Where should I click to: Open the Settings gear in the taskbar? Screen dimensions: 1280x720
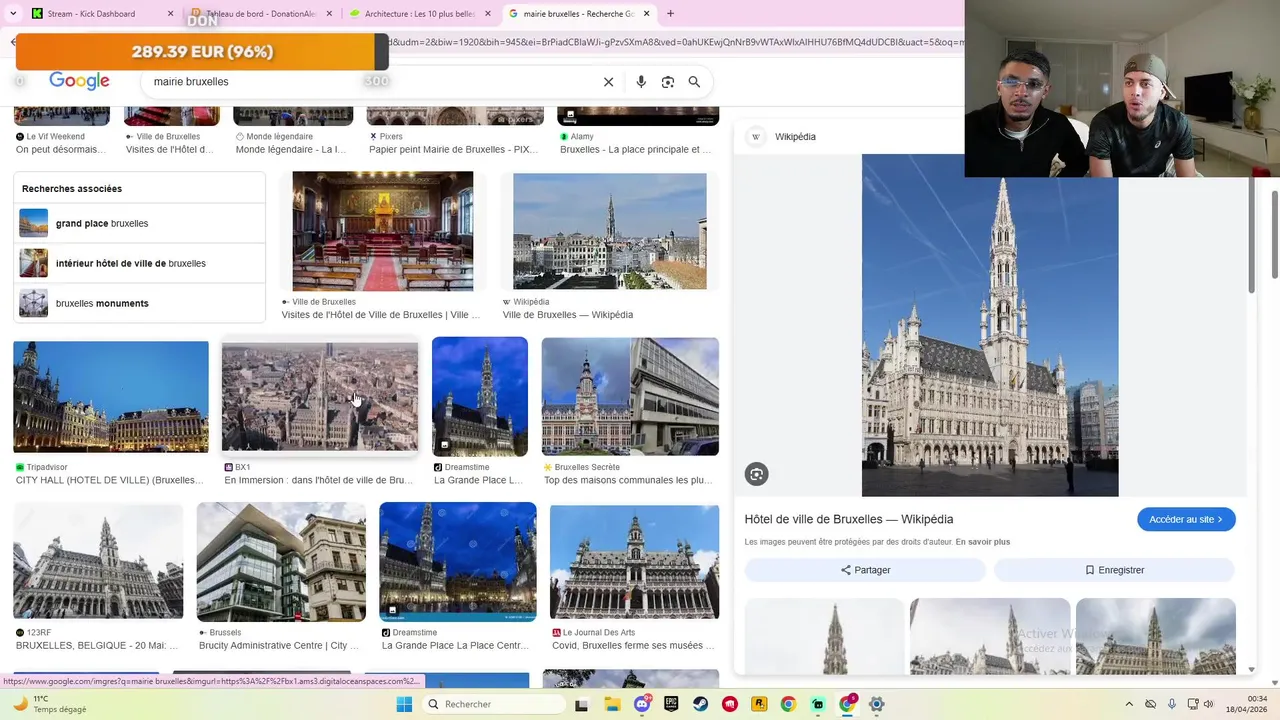click(876, 704)
